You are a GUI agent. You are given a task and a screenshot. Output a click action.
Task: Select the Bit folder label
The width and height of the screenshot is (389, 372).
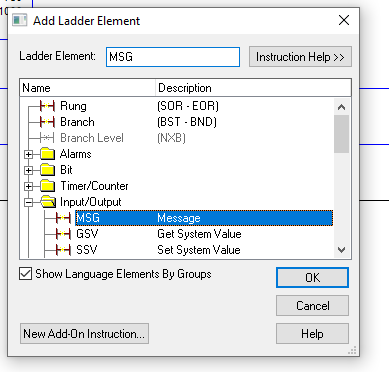coord(66,170)
